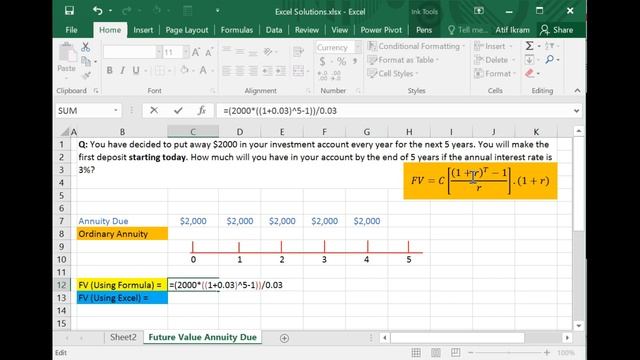
Task: Click Format cells button
Action: tap(495, 73)
